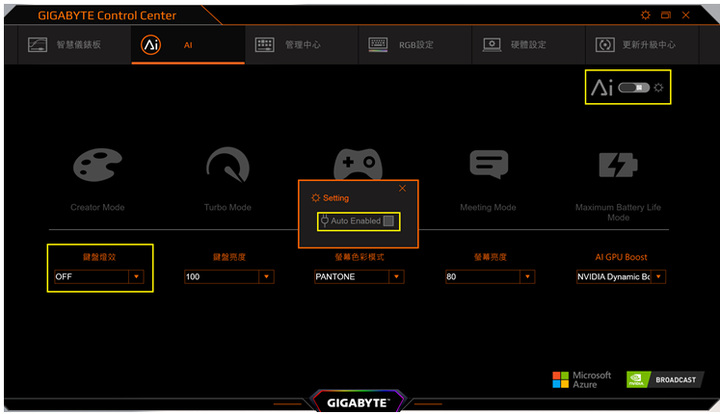
Task: Expand the 鍵盤亮度 dropdown arrow
Action: click(x=266, y=277)
